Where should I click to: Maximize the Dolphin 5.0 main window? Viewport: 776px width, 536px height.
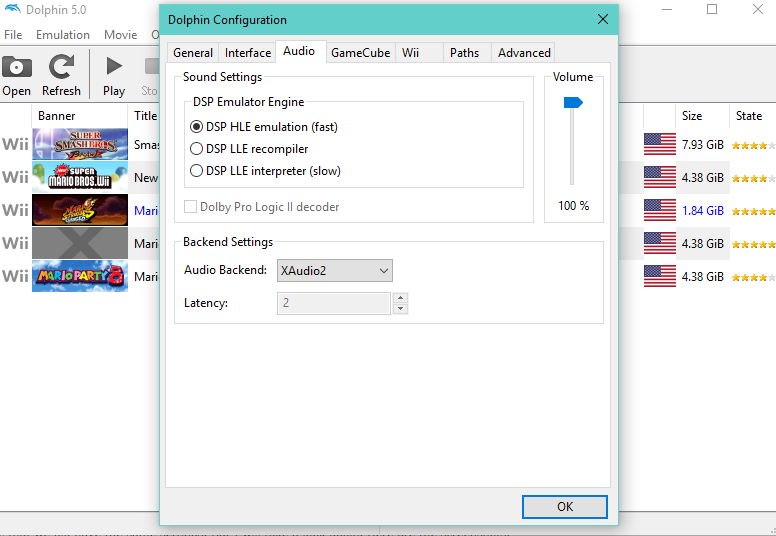click(712, 9)
